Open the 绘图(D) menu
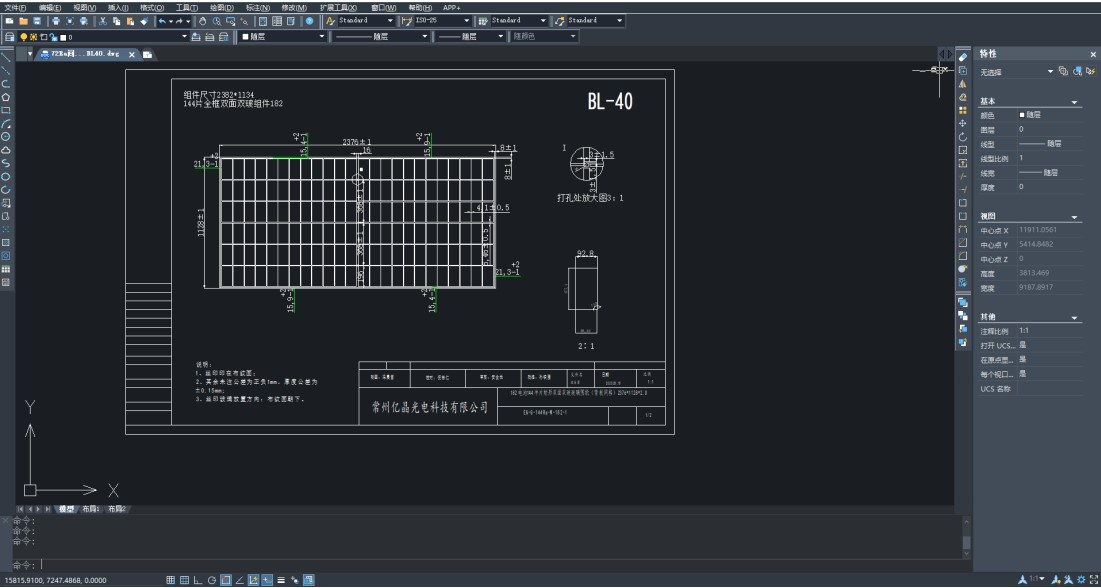This screenshot has width=1101, height=588. pos(221,7)
